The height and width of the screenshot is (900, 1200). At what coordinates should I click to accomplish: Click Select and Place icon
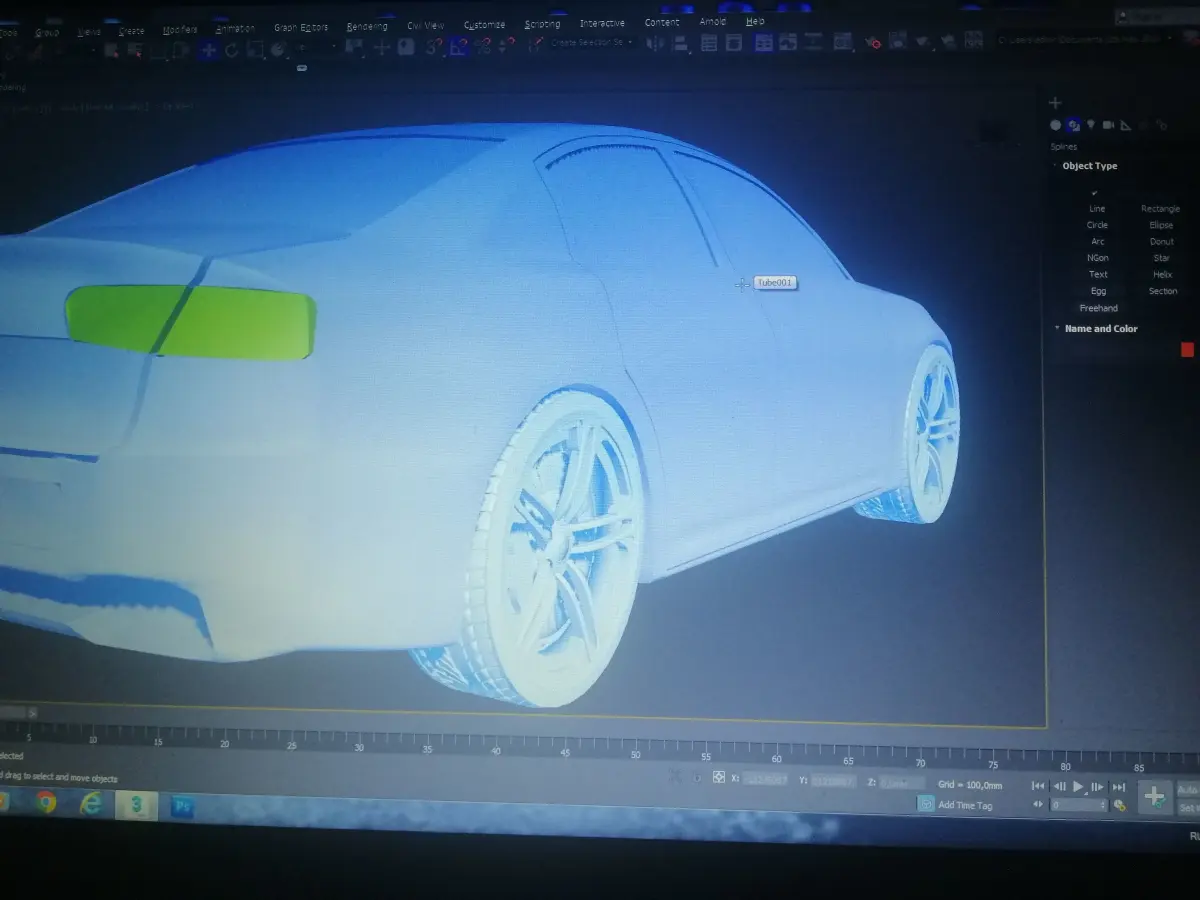pos(279,49)
